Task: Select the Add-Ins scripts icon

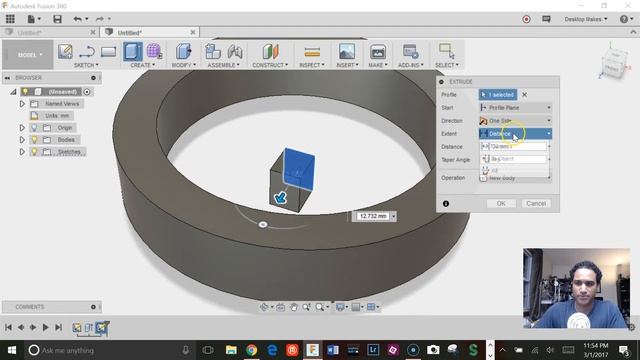Action: [411, 52]
